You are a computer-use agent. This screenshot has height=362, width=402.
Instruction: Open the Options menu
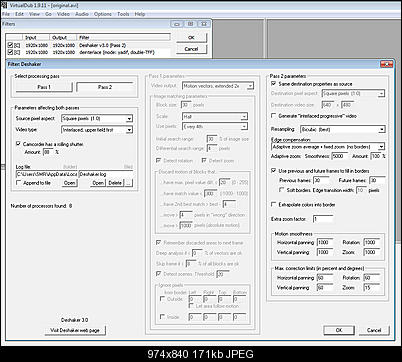(103, 14)
